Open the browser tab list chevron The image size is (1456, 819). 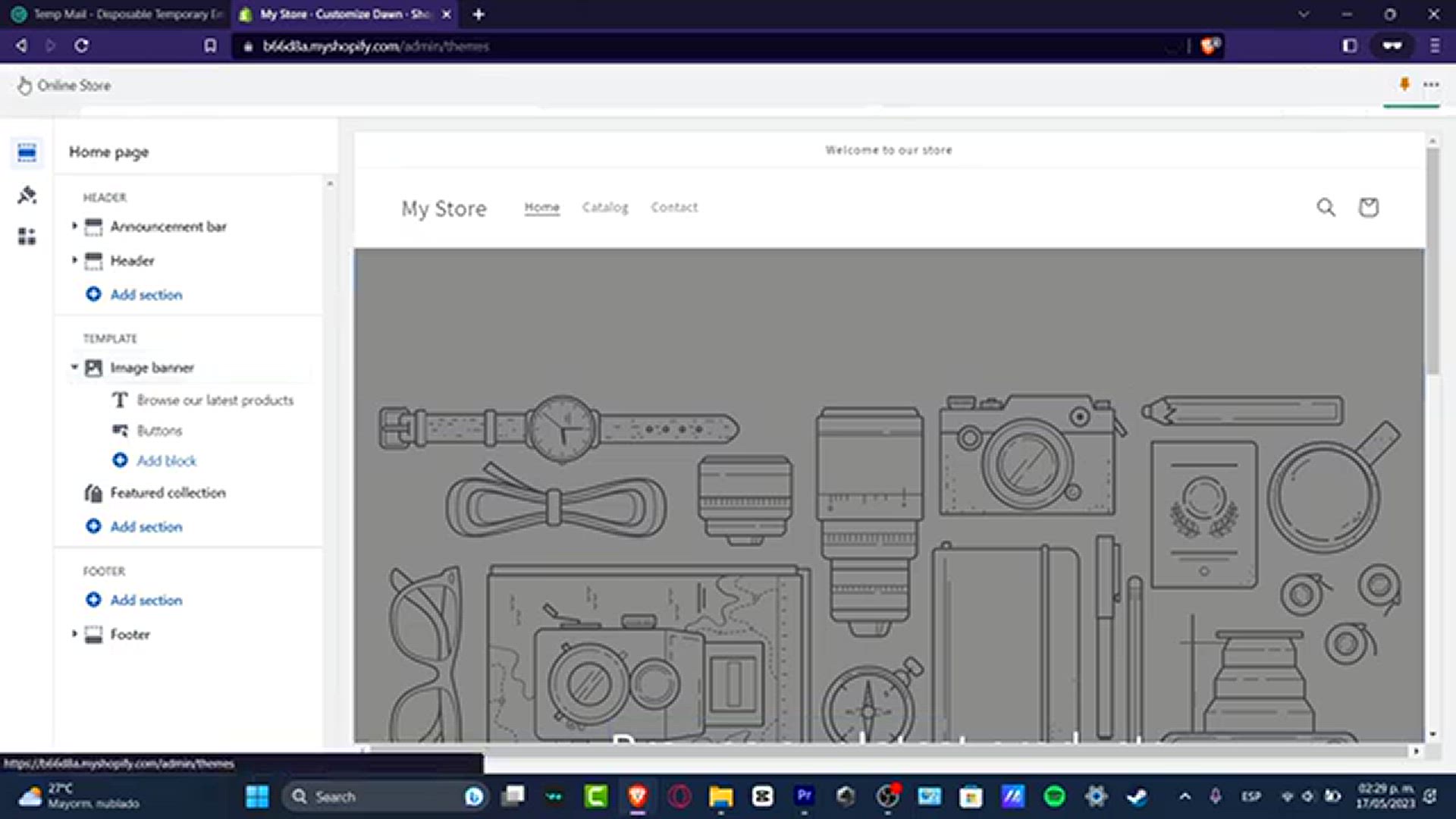point(1304,14)
